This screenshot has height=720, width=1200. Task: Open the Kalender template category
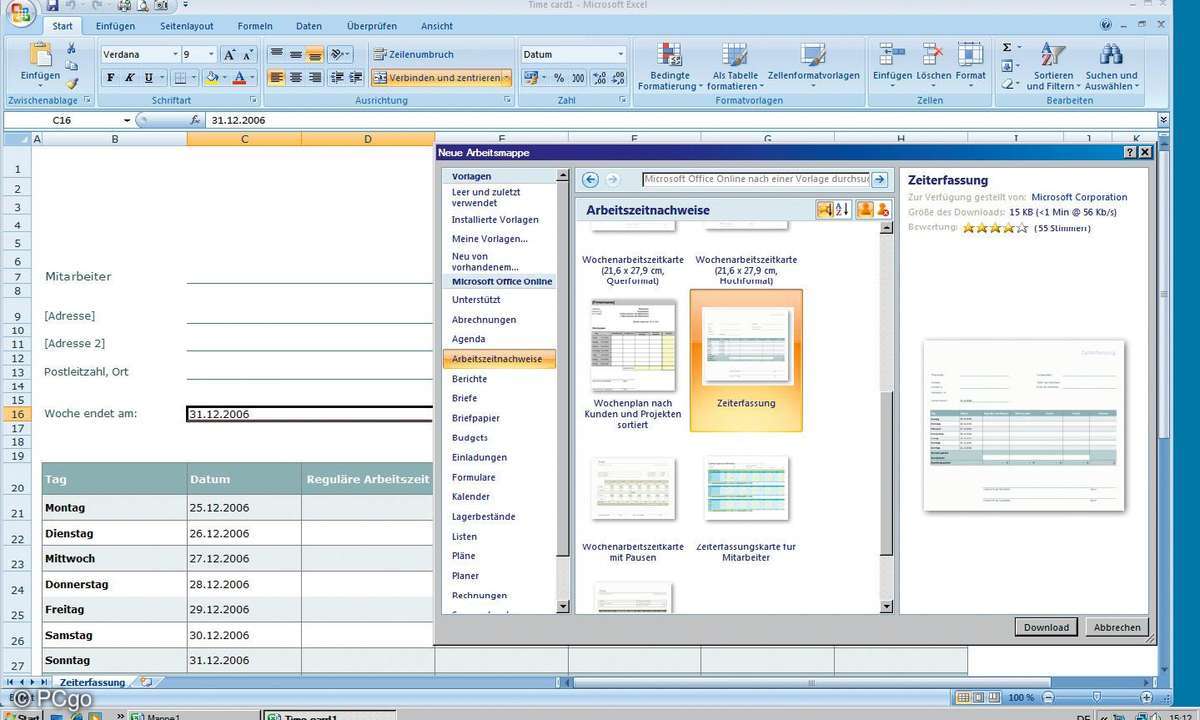coord(471,497)
